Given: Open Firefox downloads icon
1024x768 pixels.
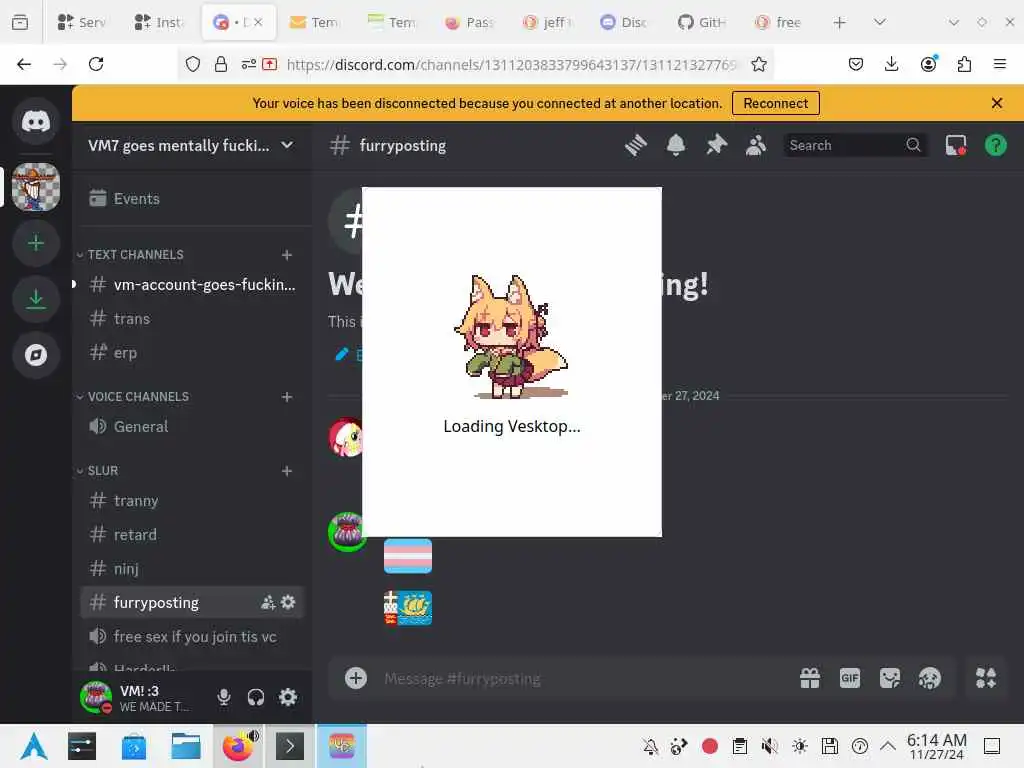Looking at the screenshot, I should click(891, 64).
